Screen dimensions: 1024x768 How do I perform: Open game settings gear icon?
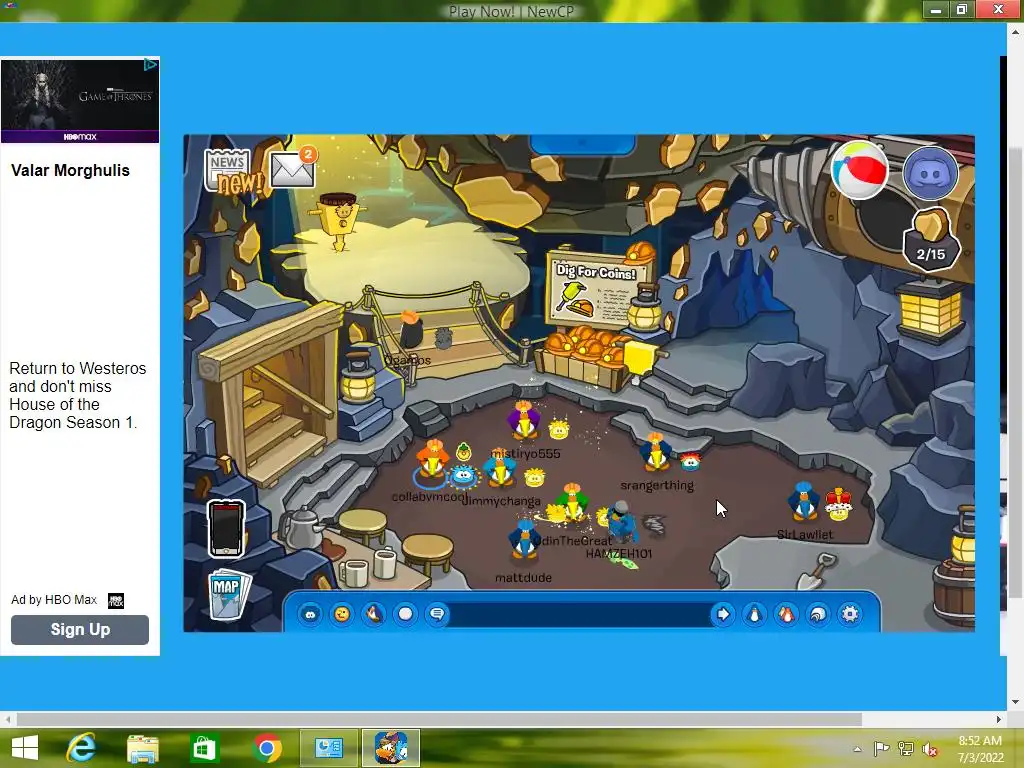click(850, 614)
